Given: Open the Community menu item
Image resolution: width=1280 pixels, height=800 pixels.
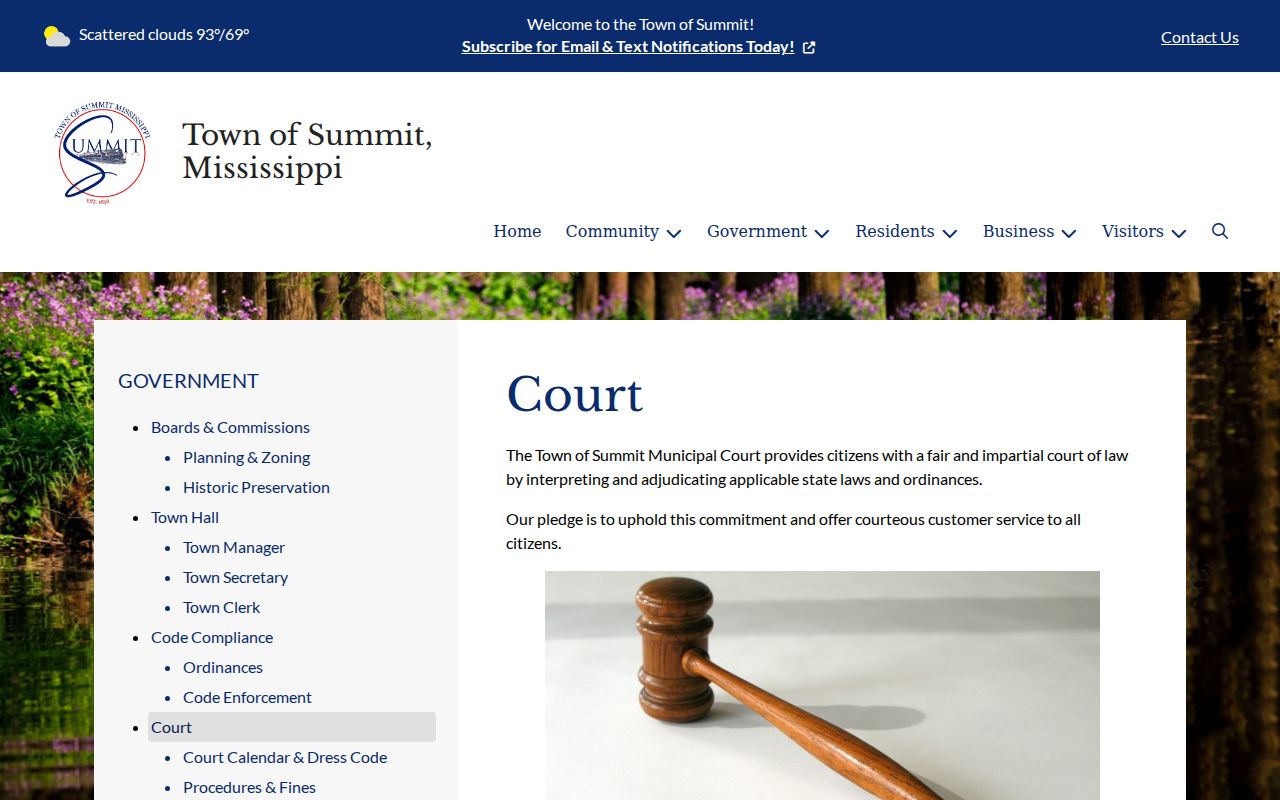Looking at the screenshot, I should click(612, 231).
